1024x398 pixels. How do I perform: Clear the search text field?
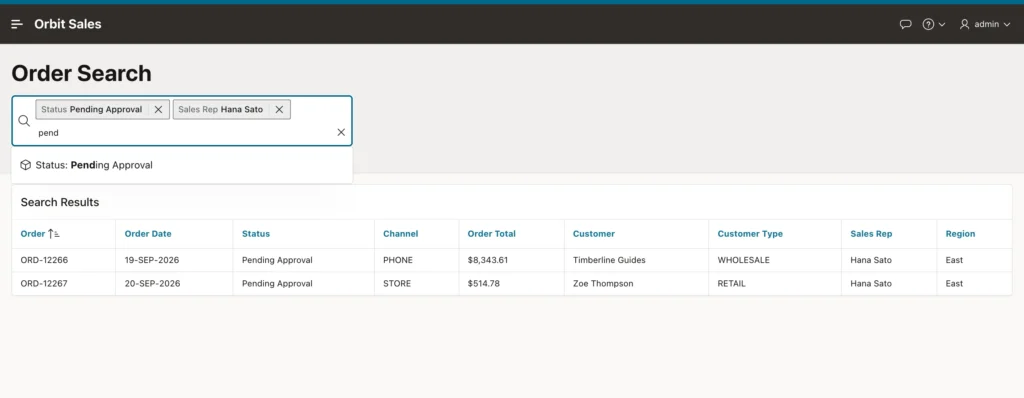point(341,132)
